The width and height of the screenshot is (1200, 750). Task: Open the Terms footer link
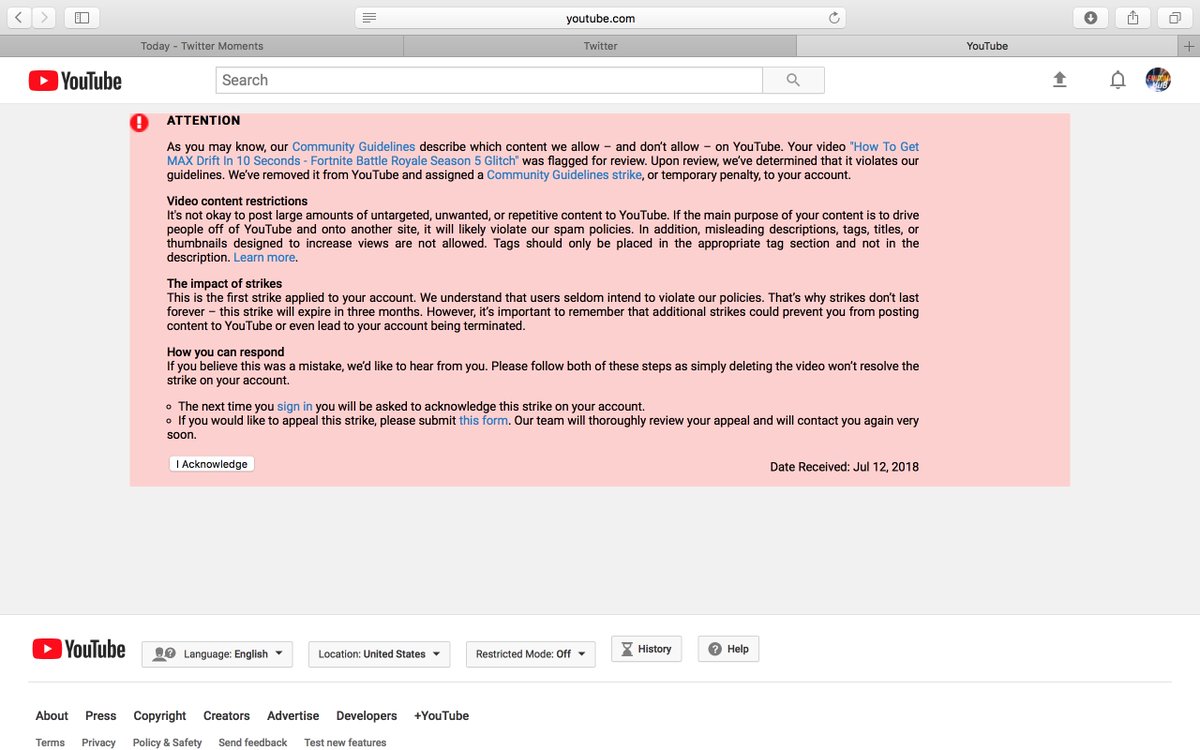[x=50, y=743]
